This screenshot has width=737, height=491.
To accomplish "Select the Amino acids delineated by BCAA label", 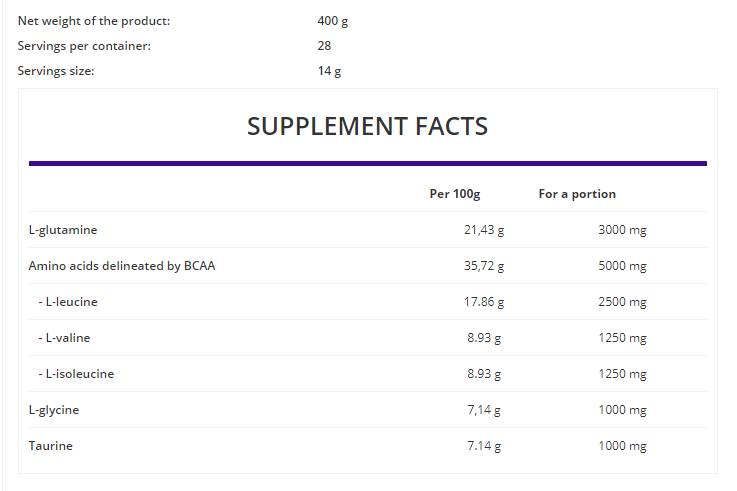I will coord(122,266).
